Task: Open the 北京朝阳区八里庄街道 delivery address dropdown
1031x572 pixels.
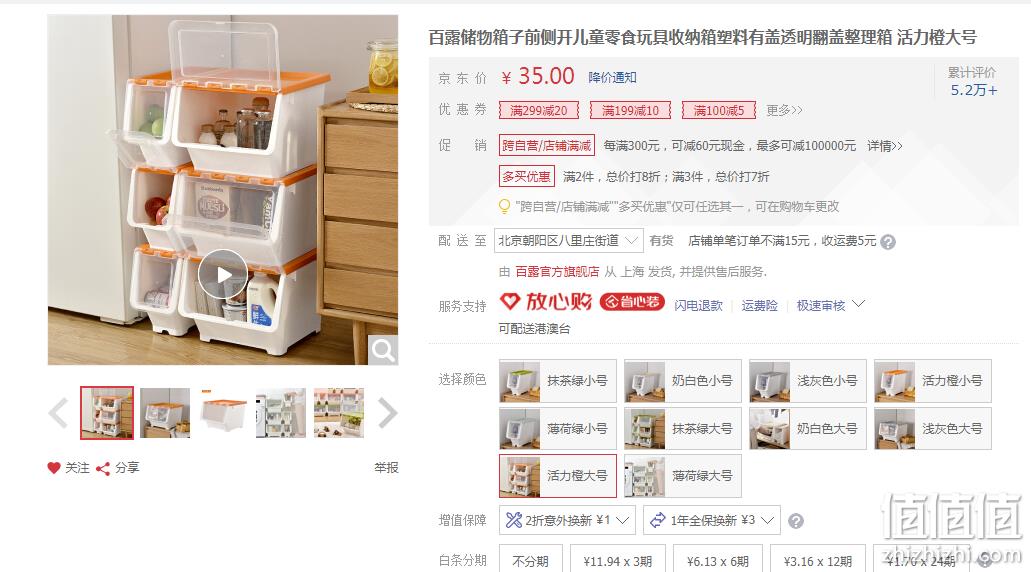Action: pos(569,241)
